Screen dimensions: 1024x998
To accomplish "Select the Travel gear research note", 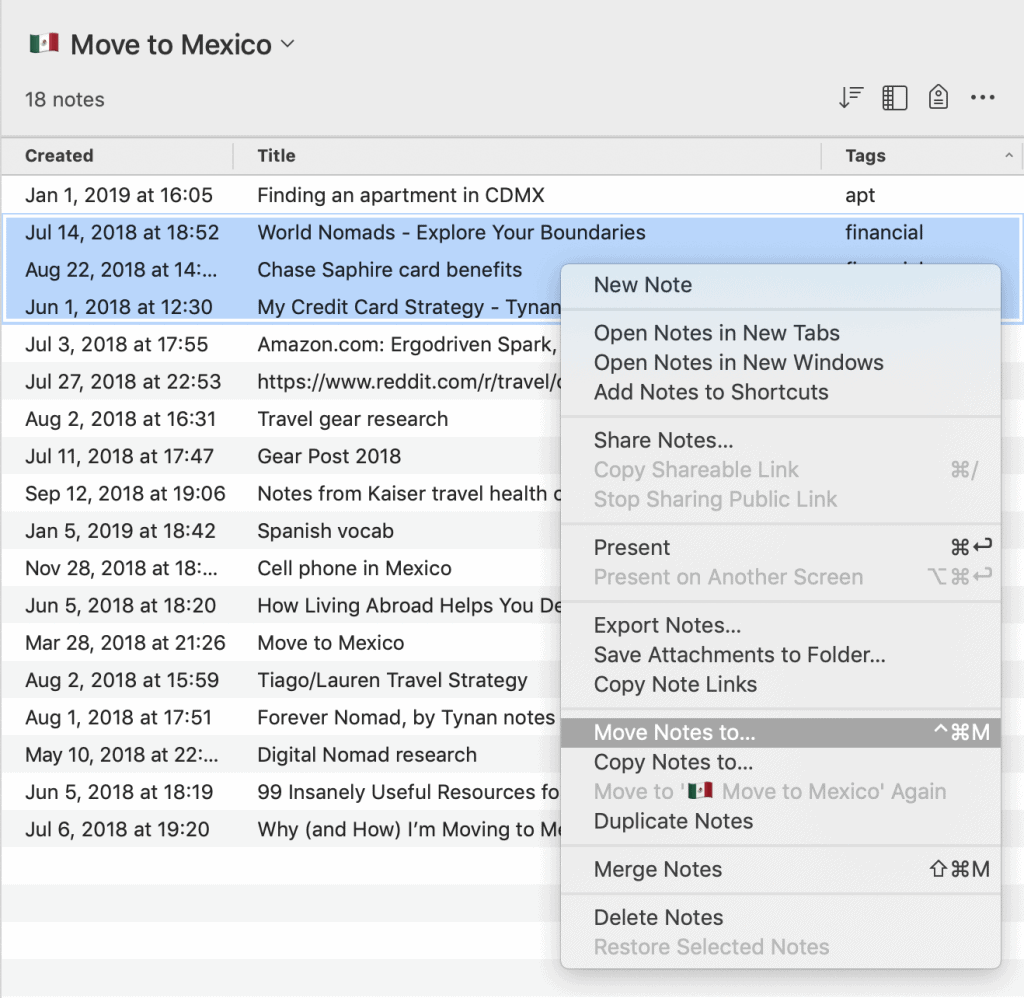I will pyautogui.click(x=352, y=419).
